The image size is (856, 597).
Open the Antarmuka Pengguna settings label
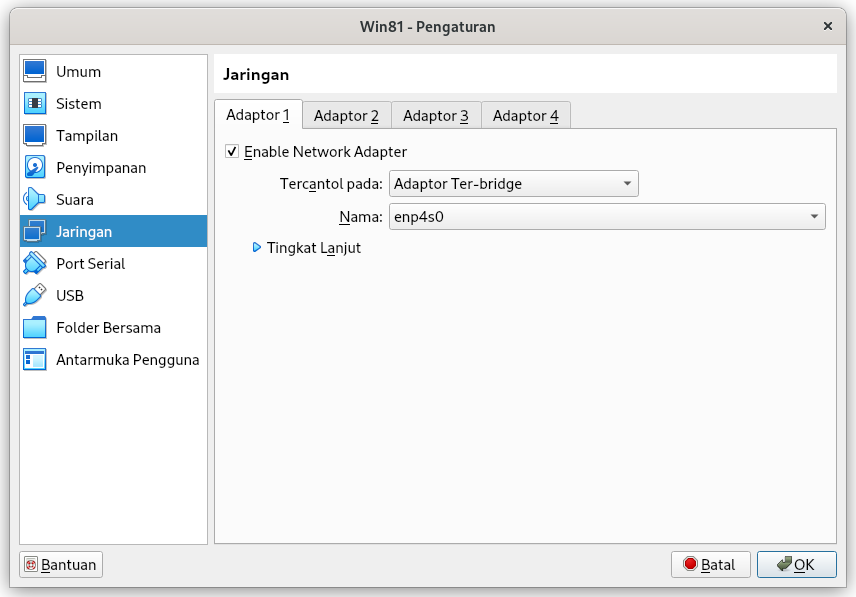128,360
